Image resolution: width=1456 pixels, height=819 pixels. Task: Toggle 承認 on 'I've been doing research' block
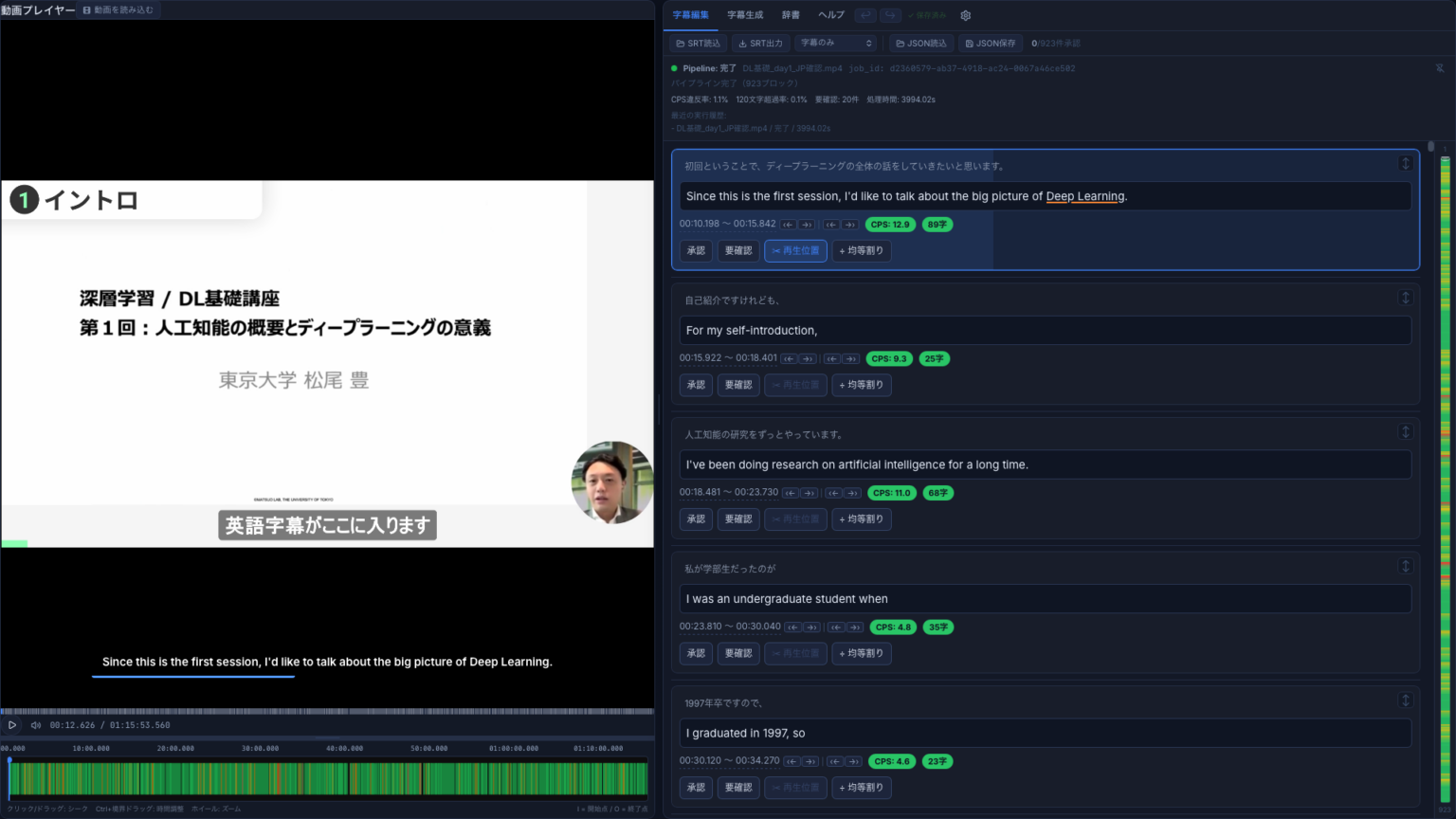tap(696, 519)
